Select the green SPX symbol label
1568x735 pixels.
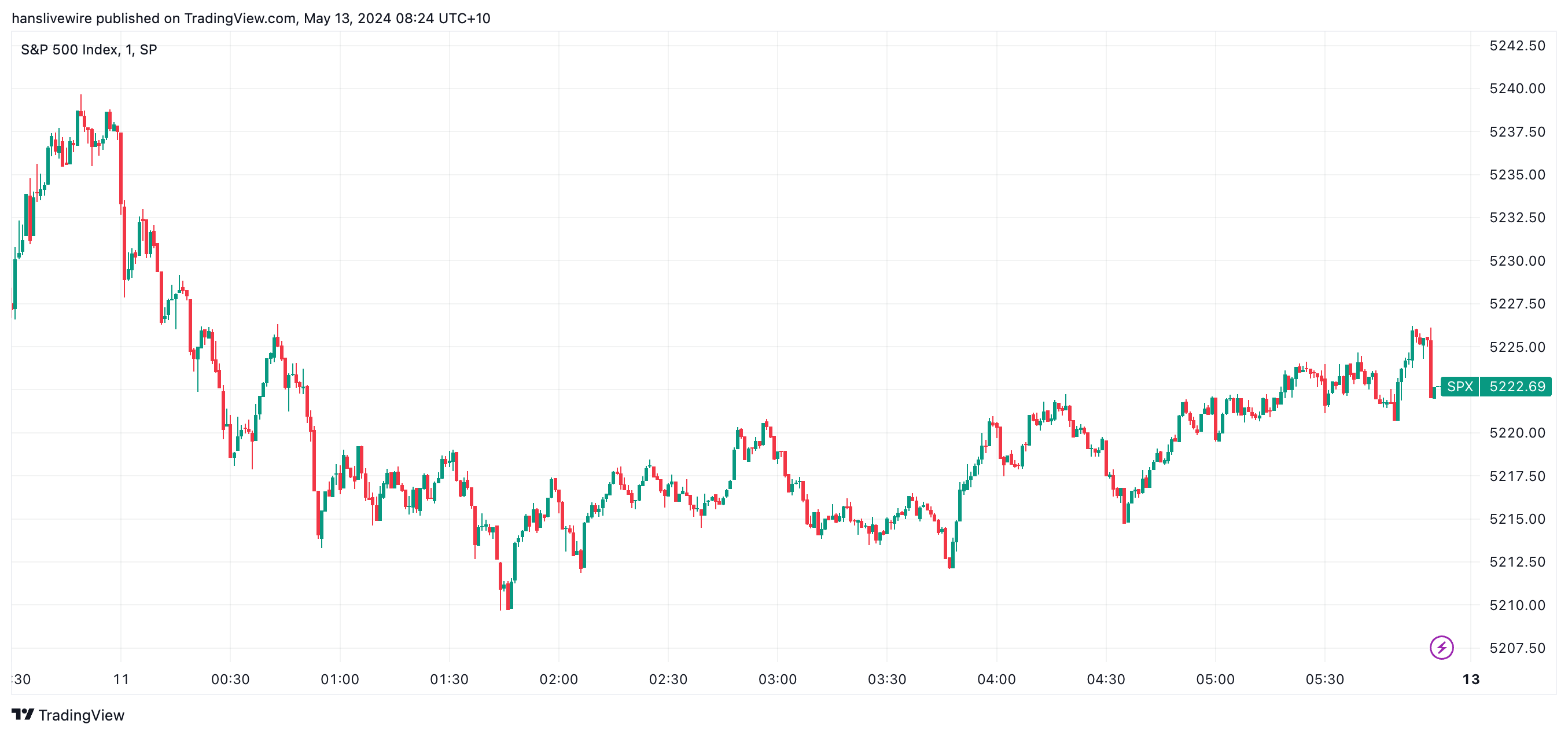1459,387
